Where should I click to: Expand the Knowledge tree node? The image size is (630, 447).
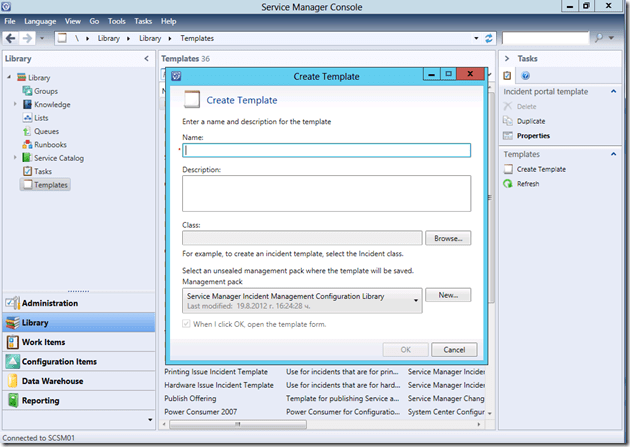(x=15, y=104)
